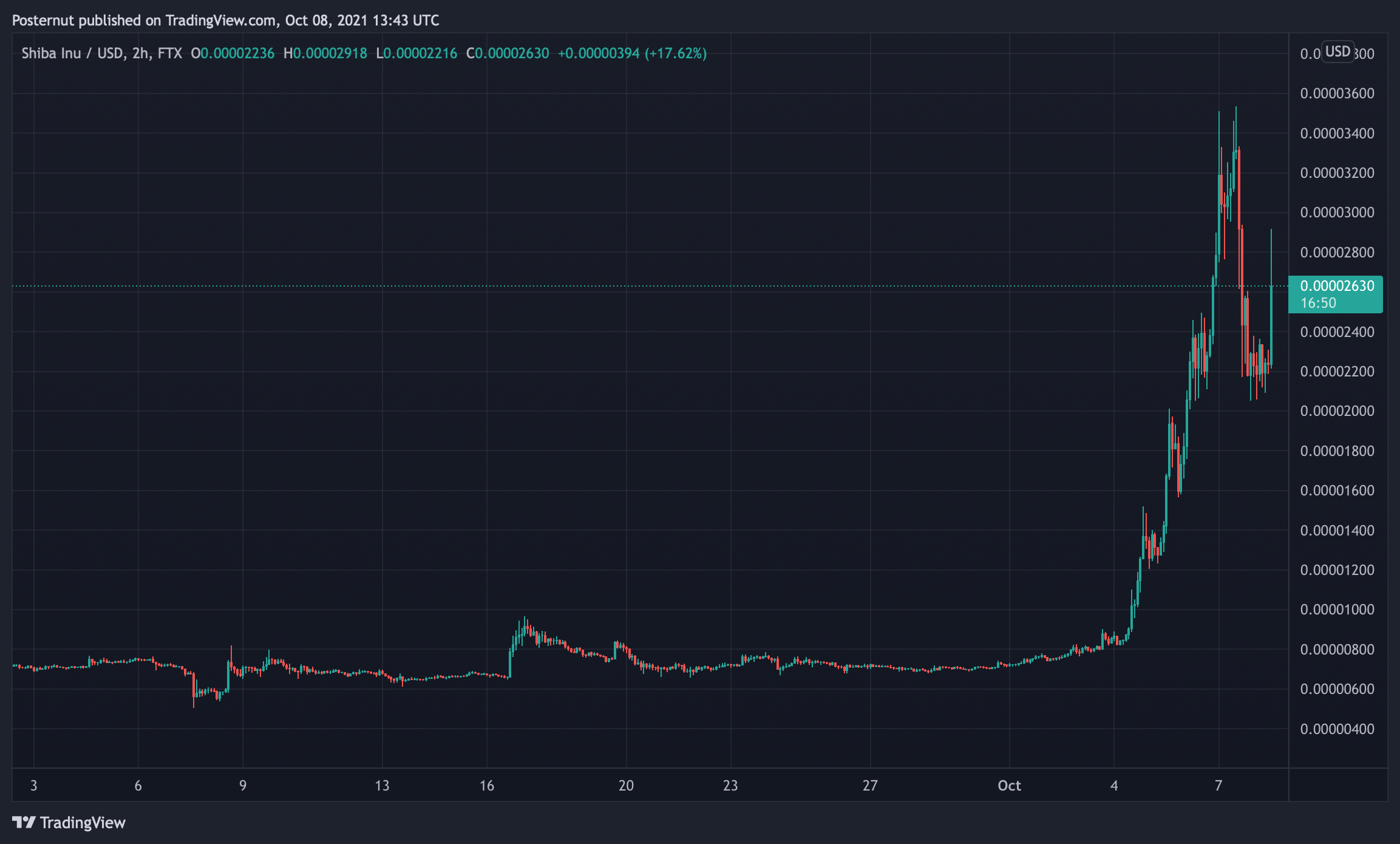Screen dimensions: 1400x844
Task: Click the low price value 0.00002216
Action: click(x=417, y=53)
